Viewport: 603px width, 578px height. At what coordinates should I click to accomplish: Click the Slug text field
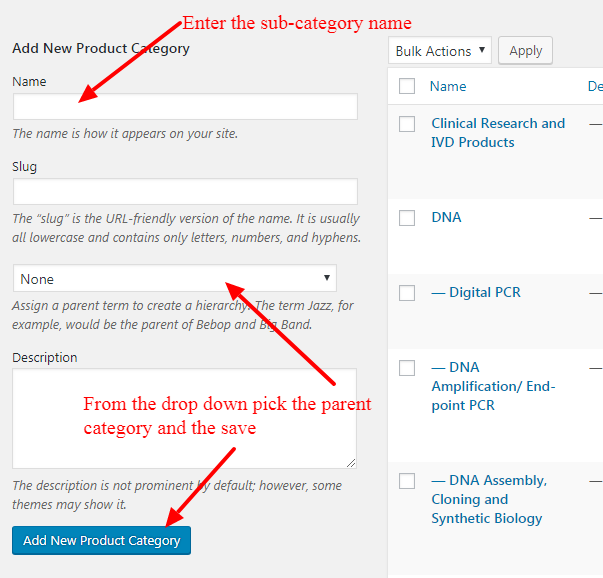[x=185, y=192]
